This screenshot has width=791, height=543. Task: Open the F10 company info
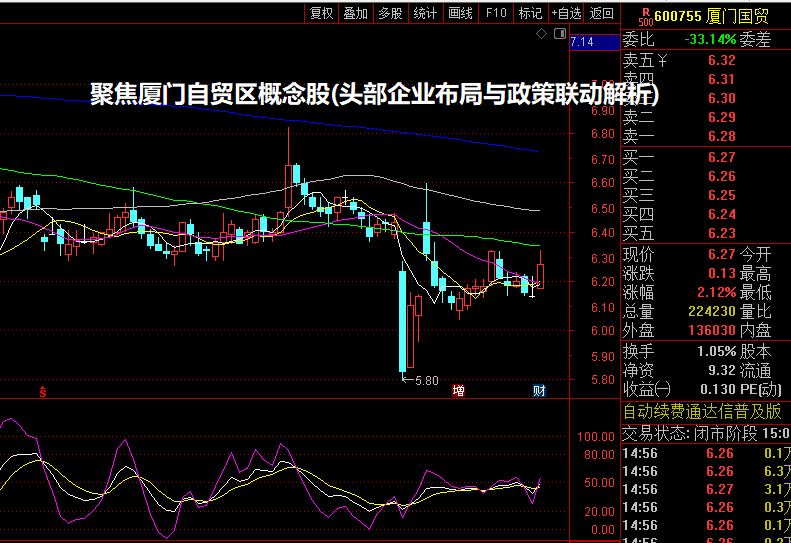tap(495, 14)
